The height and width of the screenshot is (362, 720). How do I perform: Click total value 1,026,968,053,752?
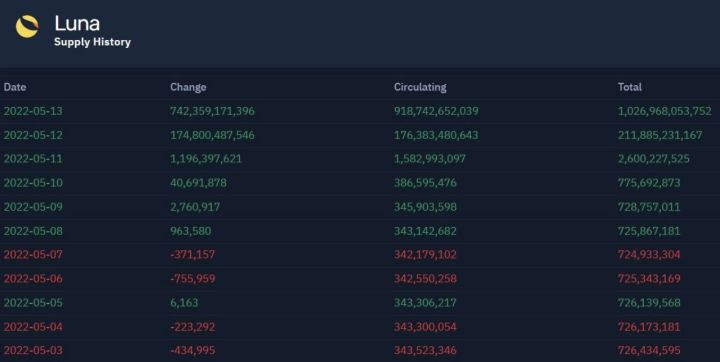[x=664, y=111]
